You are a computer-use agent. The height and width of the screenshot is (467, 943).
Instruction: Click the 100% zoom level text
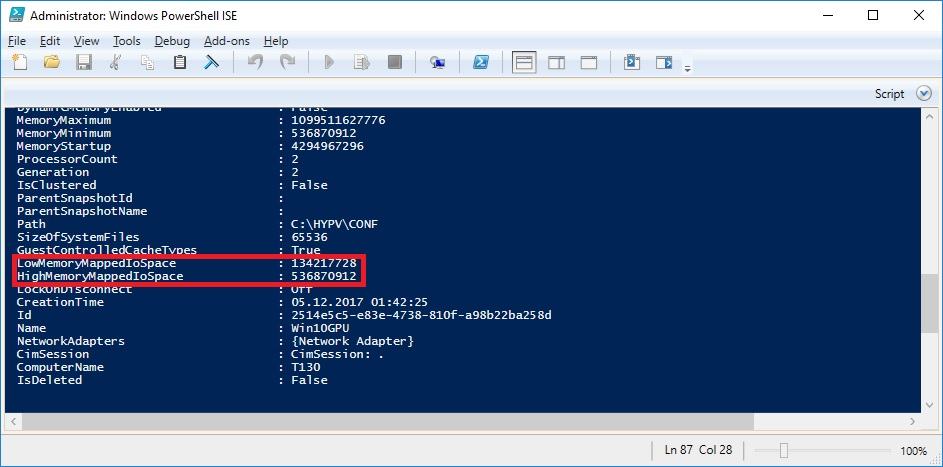914,450
